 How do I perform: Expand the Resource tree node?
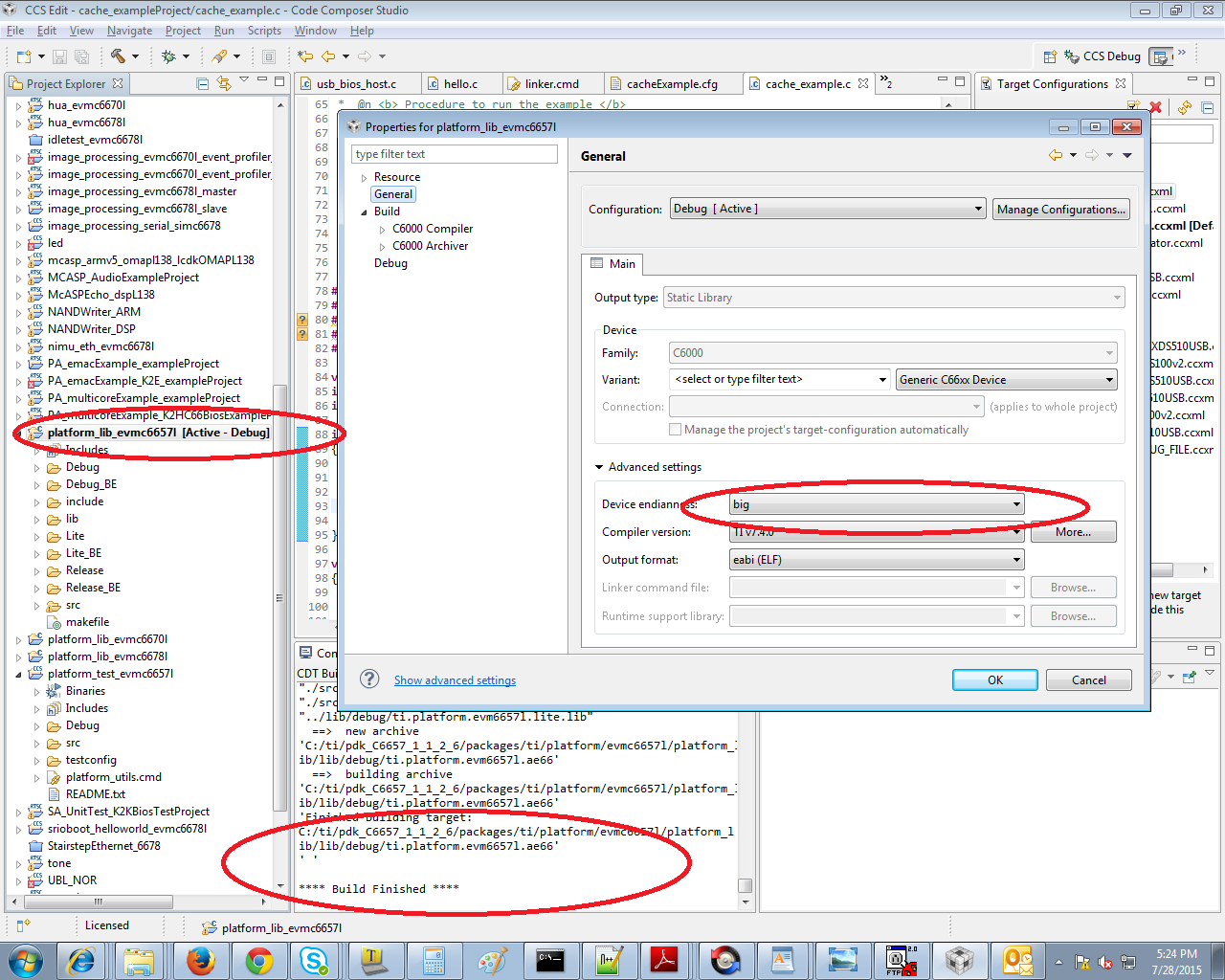point(364,178)
